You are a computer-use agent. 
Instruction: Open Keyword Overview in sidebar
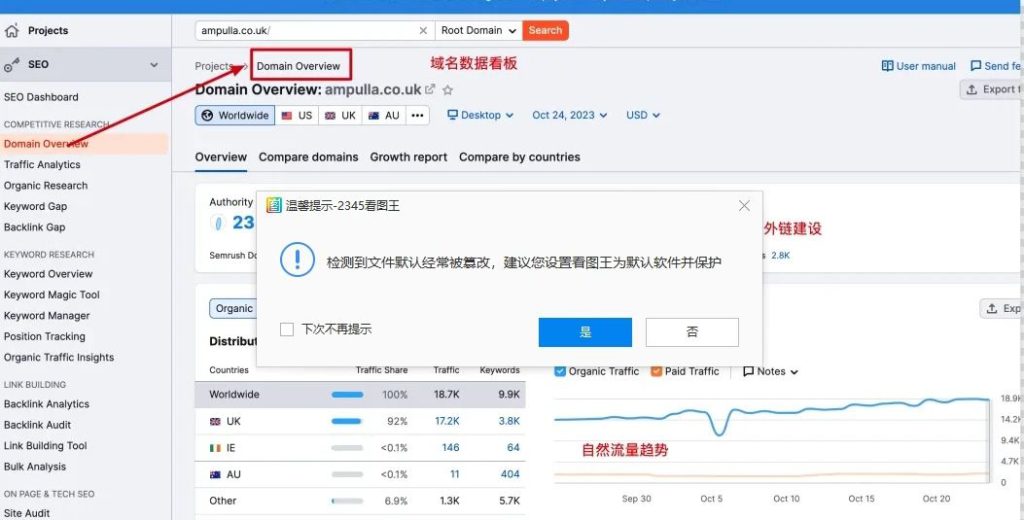click(48, 274)
